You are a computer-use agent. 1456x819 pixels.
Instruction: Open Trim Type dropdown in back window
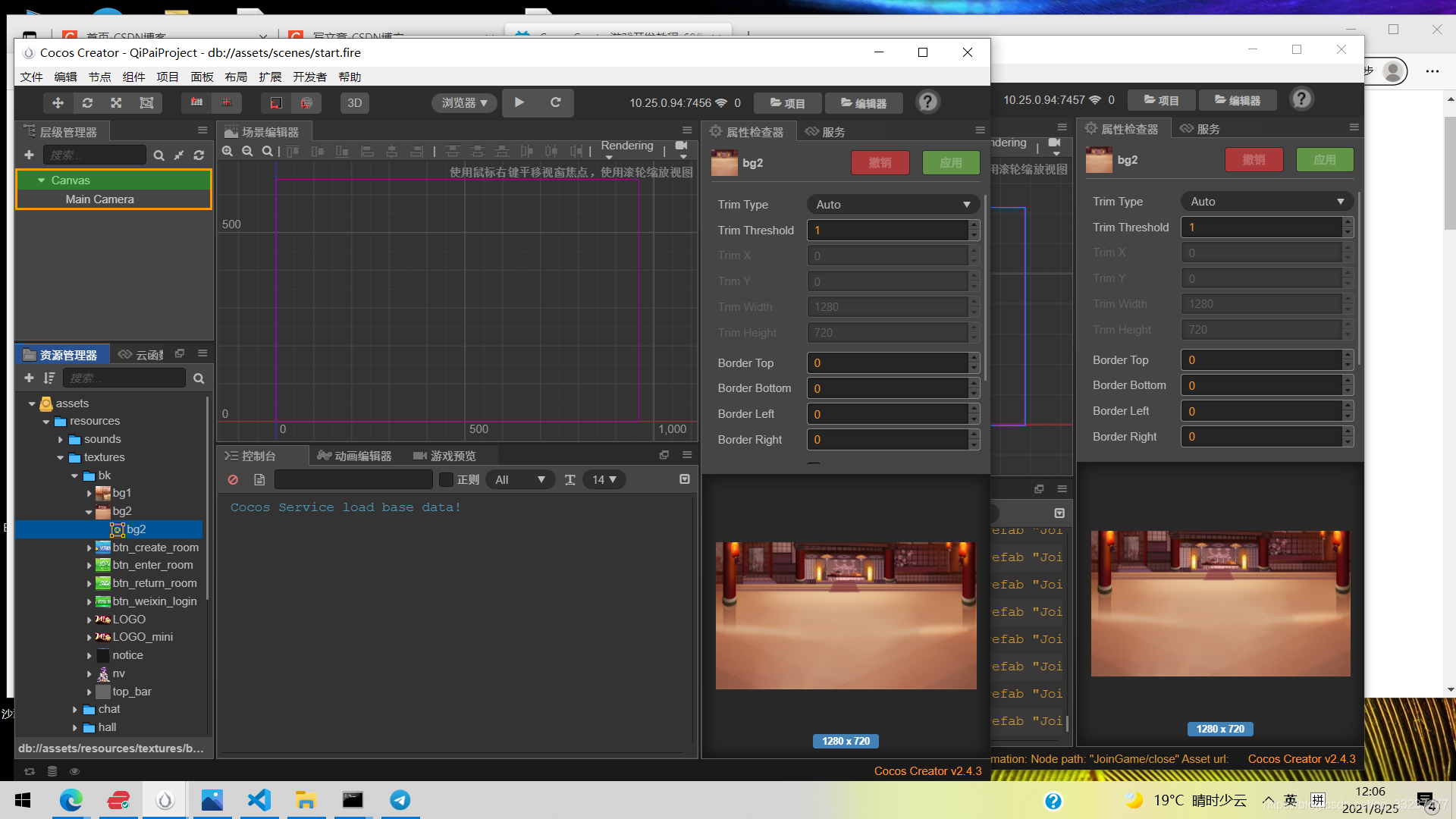click(1266, 202)
